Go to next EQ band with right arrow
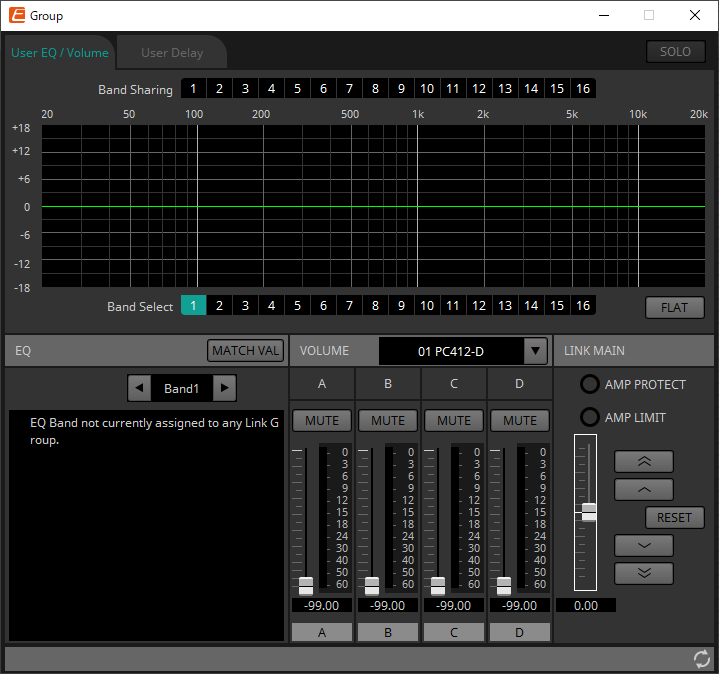719x674 pixels. (x=225, y=388)
